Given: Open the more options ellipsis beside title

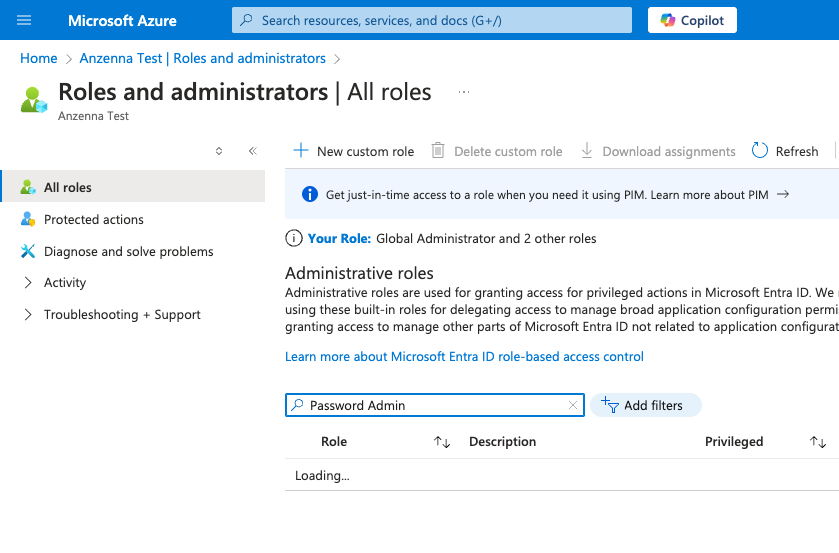Looking at the screenshot, I should tap(464, 92).
